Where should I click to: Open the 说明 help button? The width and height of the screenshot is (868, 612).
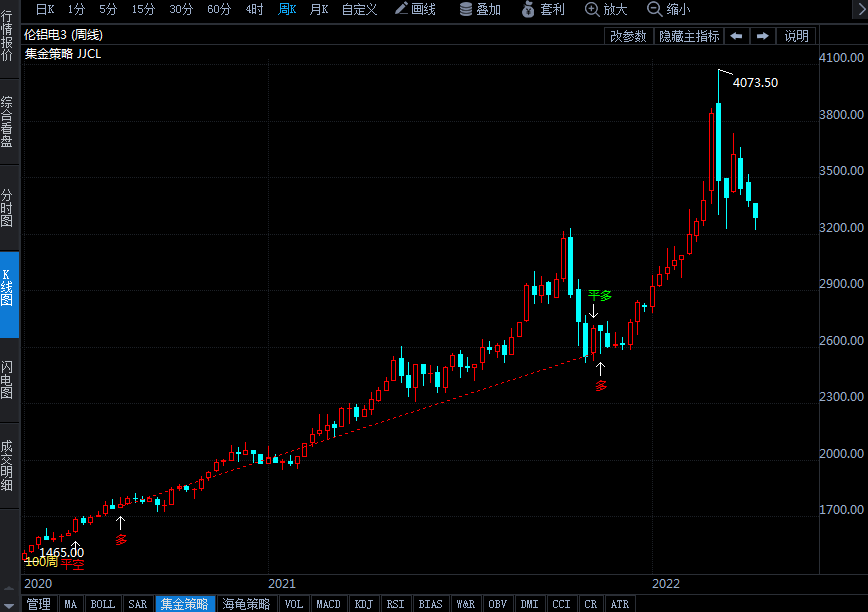click(796, 36)
